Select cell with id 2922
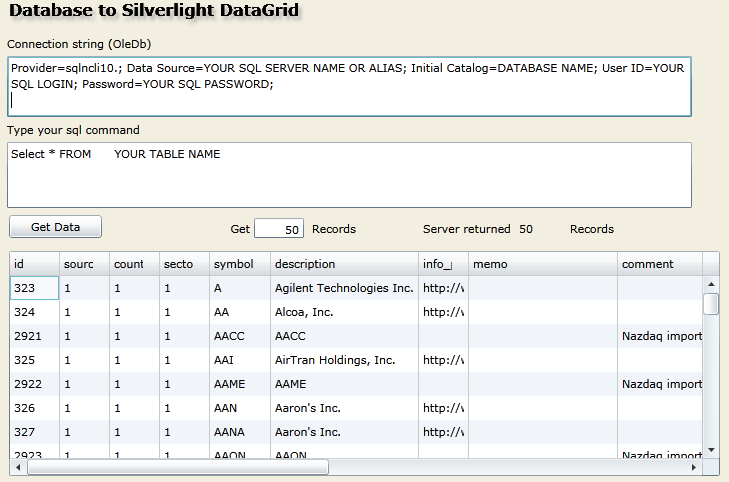 click(34, 384)
